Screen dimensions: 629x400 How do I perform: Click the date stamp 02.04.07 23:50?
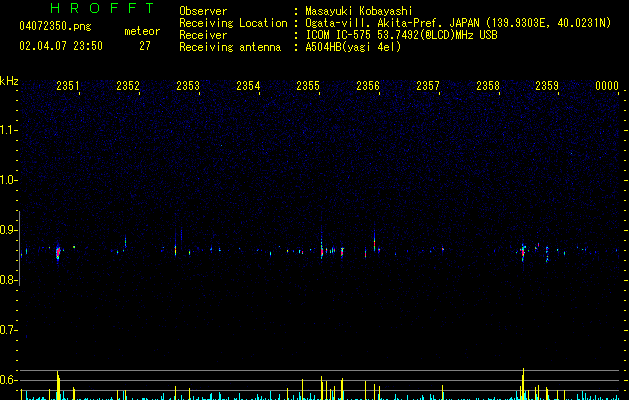coord(61,46)
